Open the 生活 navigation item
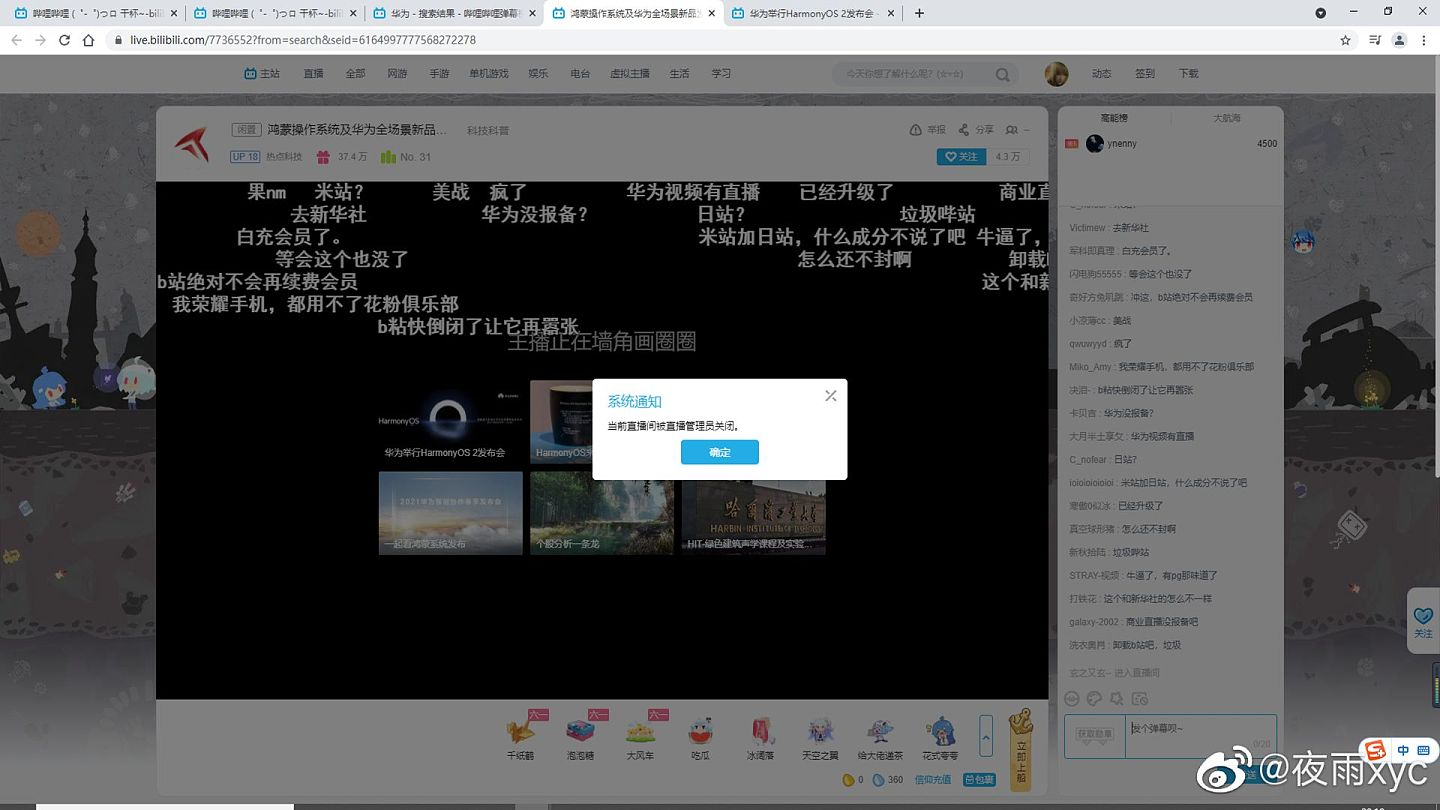The image size is (1440, 810). pos(679,74)
